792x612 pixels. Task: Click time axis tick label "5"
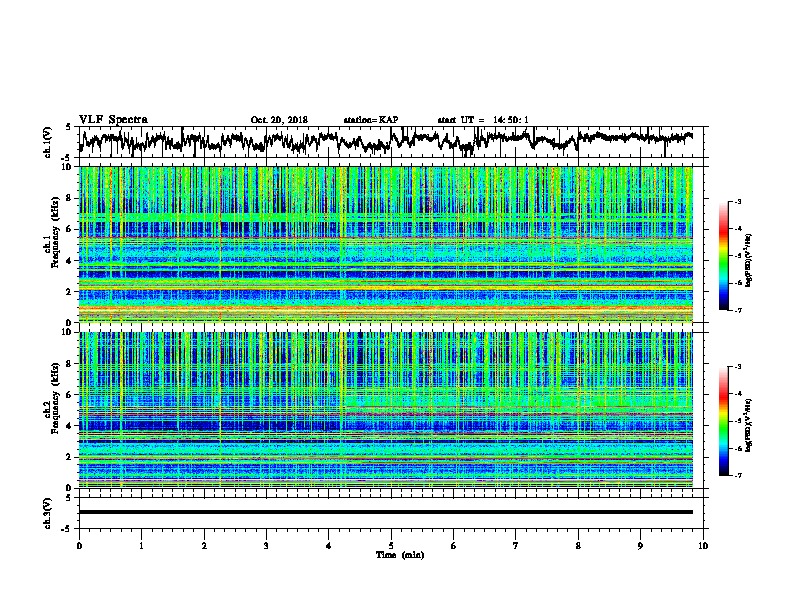[x=391, y=546]
